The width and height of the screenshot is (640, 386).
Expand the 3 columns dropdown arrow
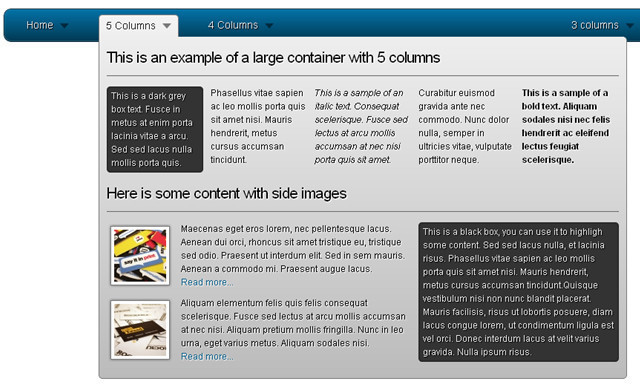(630, 26)
